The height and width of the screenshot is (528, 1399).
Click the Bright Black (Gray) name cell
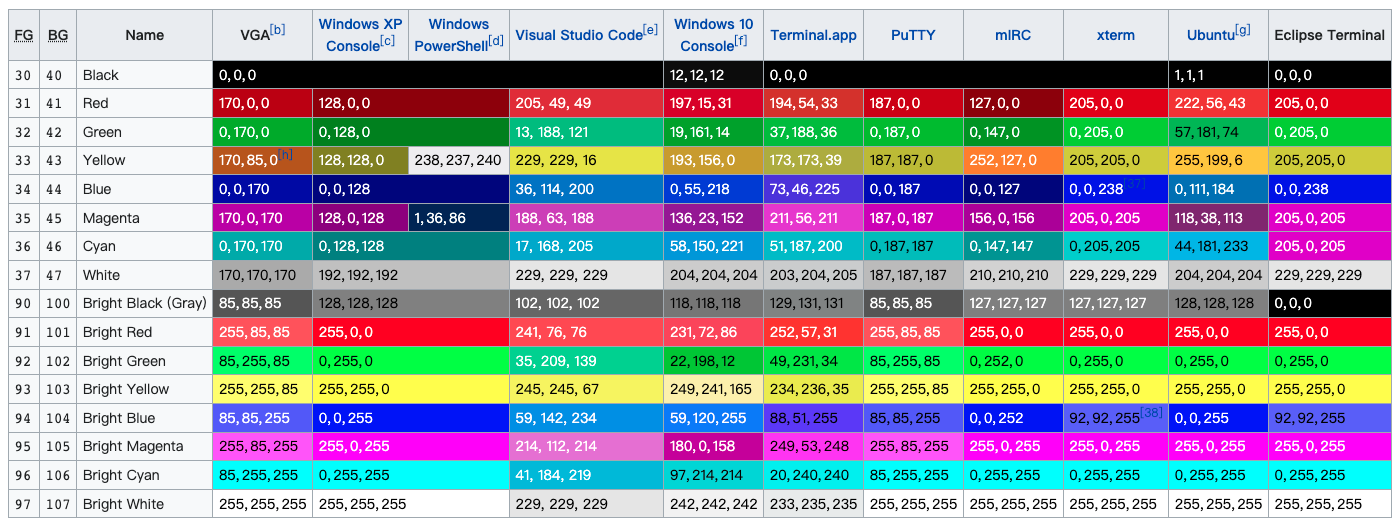click(145, 303)
